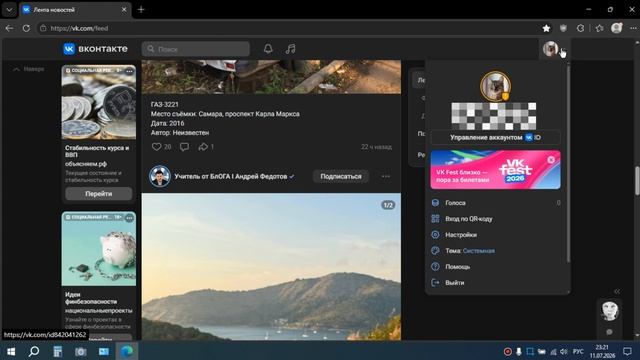Open Настройки from profile menu
Image resolution: width=640 pixels, height=360 pixels.
pyautogui.click(x=496, y=235)
